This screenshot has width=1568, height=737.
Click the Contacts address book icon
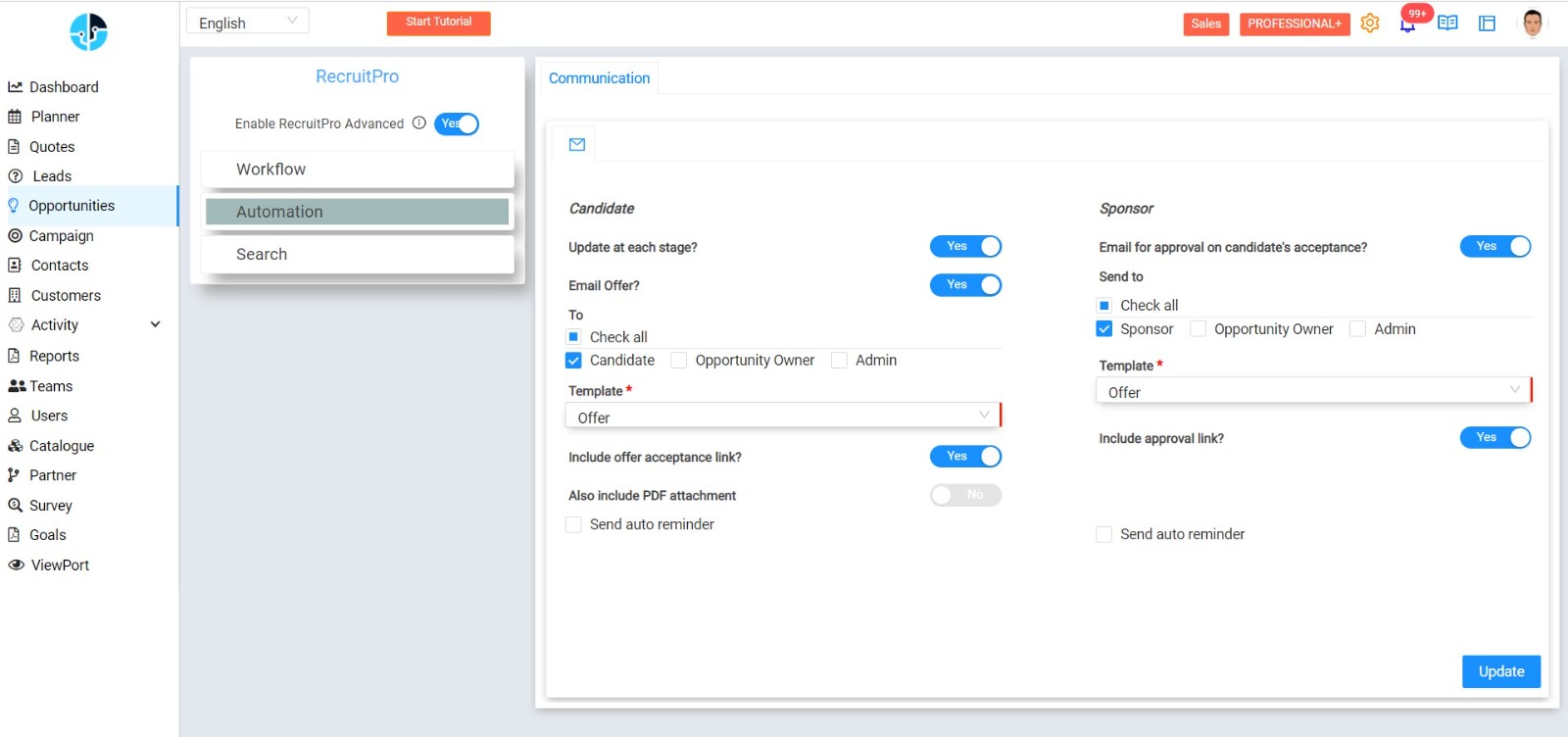[15, 266]
